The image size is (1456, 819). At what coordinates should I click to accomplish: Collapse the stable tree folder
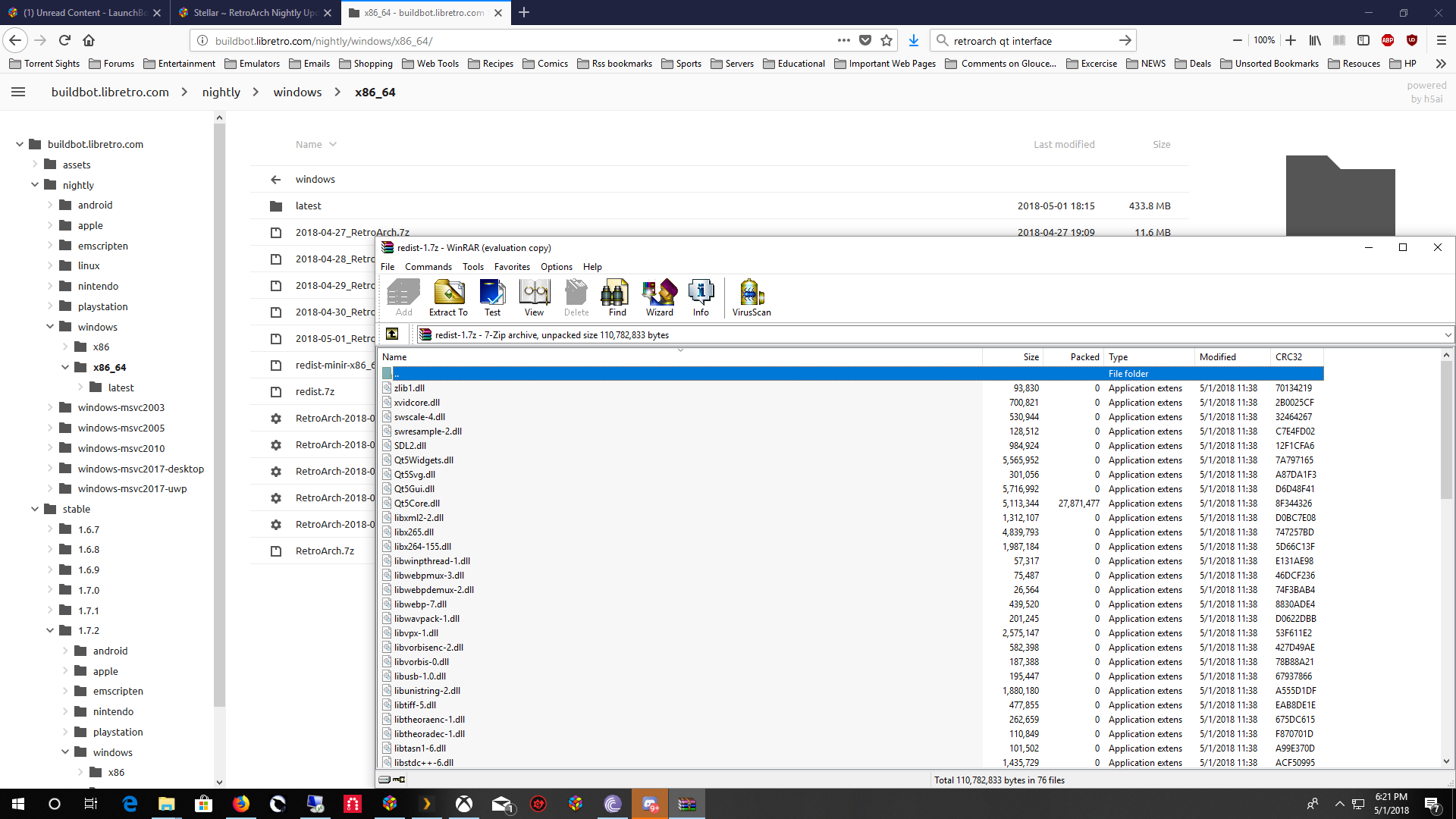(x=35, y=509)
